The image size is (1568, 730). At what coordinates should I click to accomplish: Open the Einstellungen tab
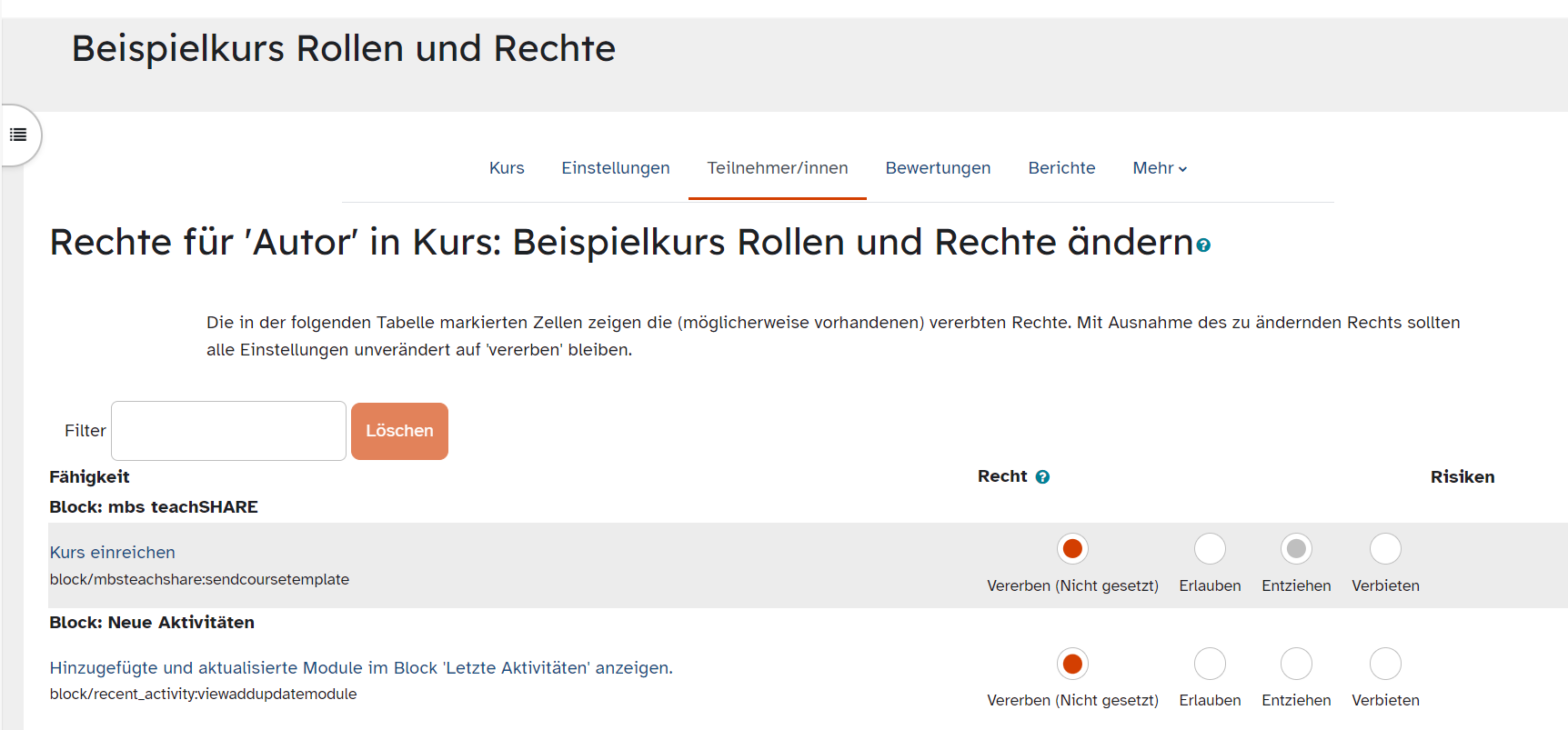[615, 168]
